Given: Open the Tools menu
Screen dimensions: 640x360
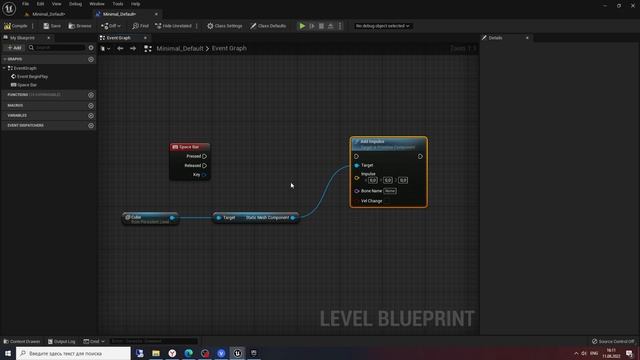Looking at the screenshot, I should (x=118, y=4).
